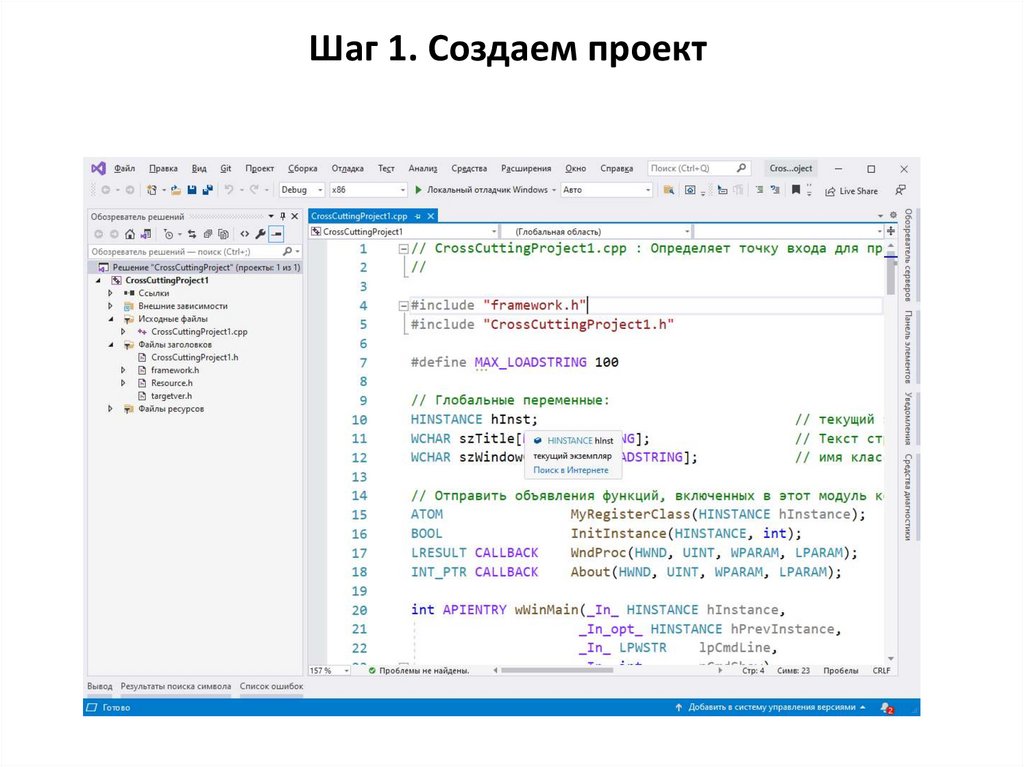Click the Collapse All icon in Solution Explorer
This screenshot has height=767, width=1024.
207,234
